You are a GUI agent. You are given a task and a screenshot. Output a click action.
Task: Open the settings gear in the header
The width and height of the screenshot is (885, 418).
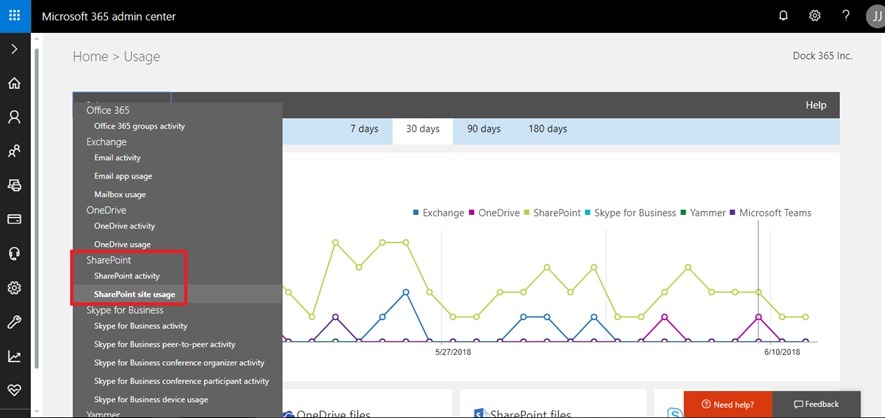point(814,16)
